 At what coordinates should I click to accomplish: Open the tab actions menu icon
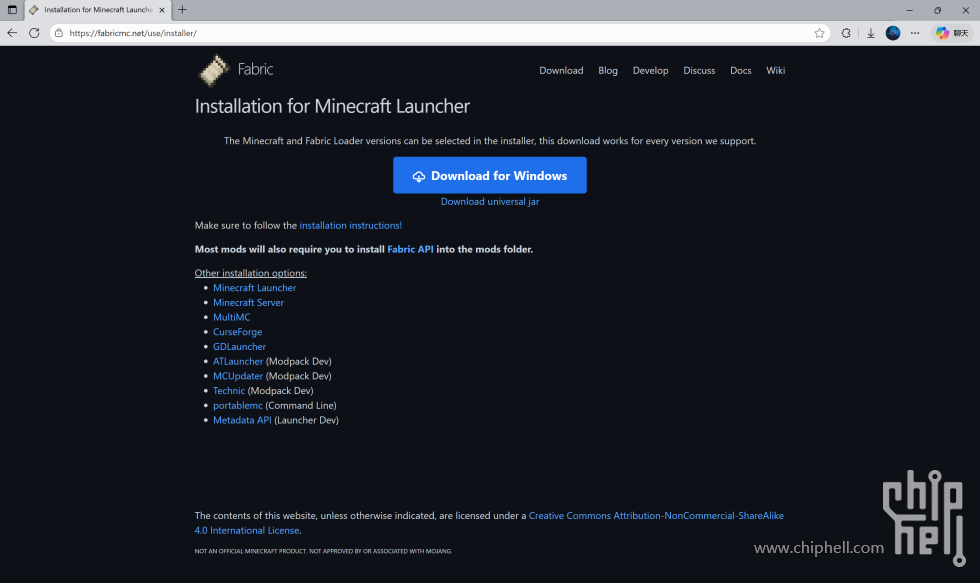pos(12,10)
